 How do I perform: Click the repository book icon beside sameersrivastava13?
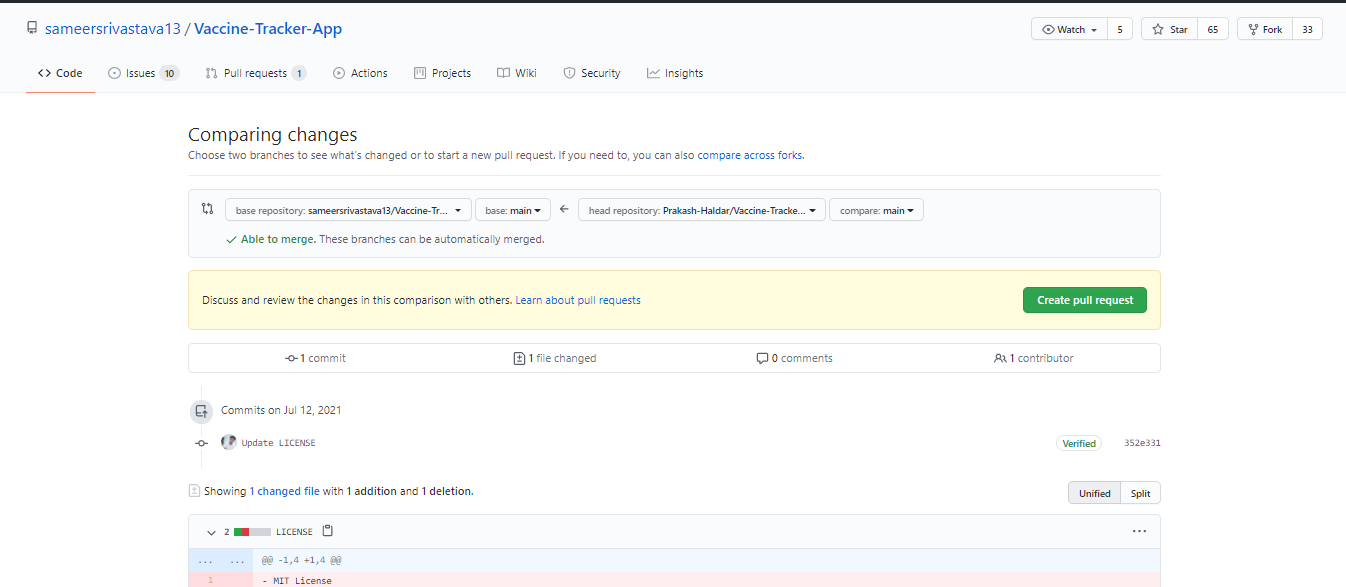[33, 29]
